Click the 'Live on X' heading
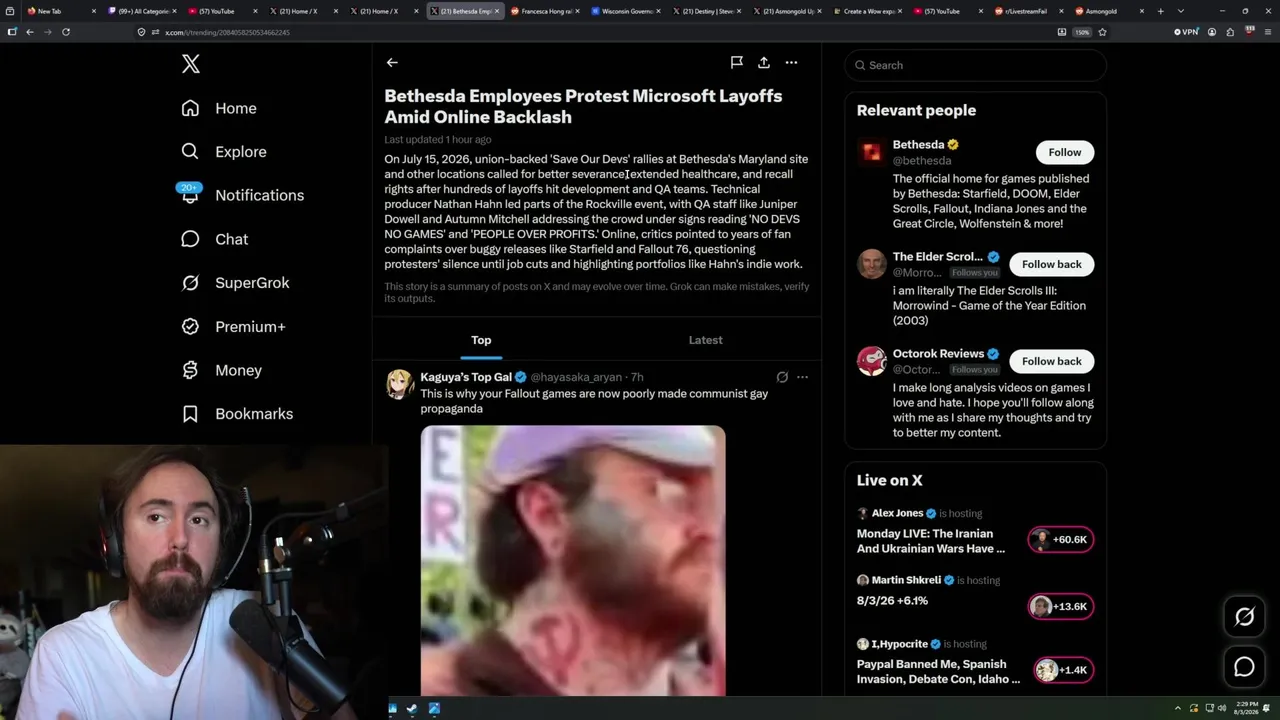This screenshot has width=1280, height=720. (x=890, y=480)
